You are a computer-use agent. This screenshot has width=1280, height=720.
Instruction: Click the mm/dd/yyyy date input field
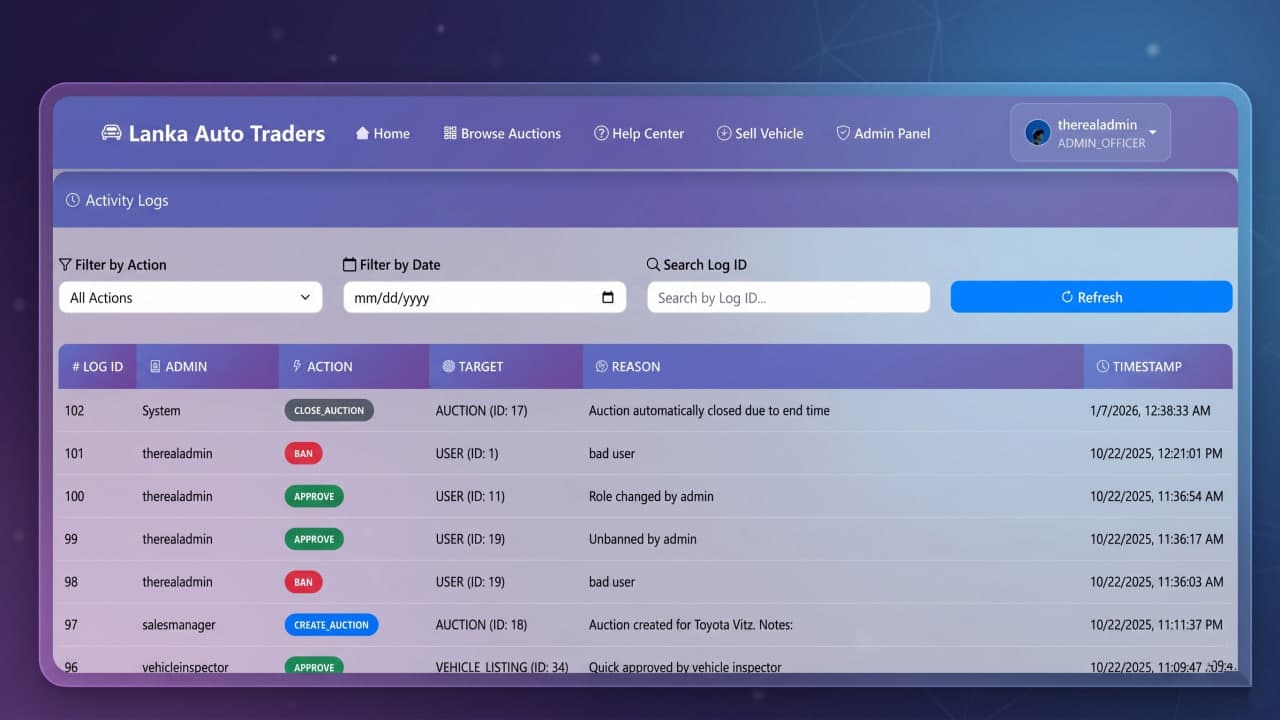485,297
